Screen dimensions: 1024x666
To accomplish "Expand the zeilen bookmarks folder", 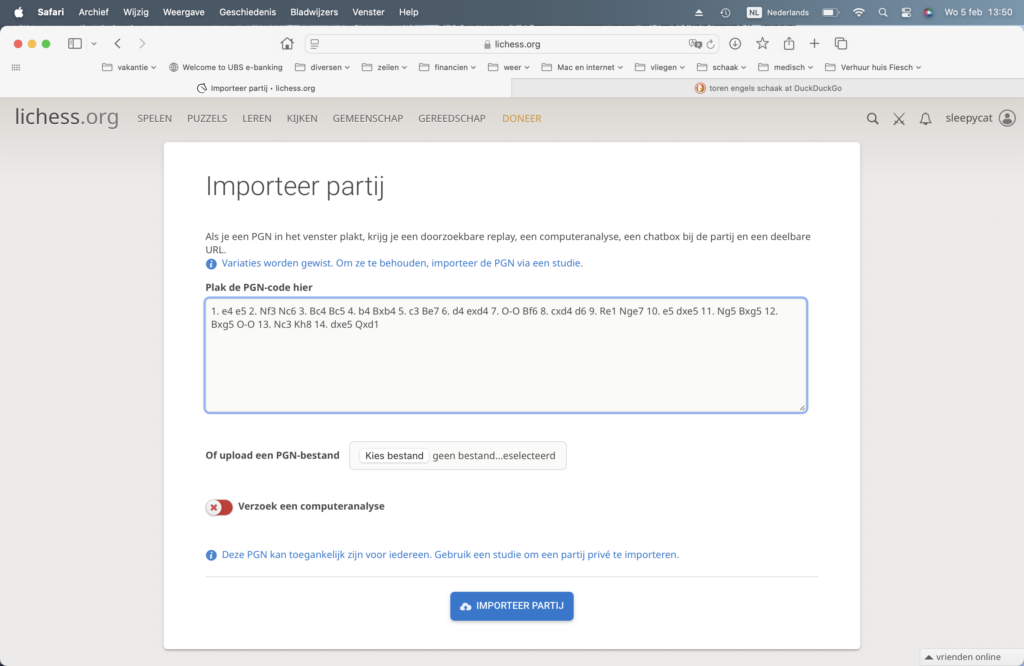I will coord(385,67).
